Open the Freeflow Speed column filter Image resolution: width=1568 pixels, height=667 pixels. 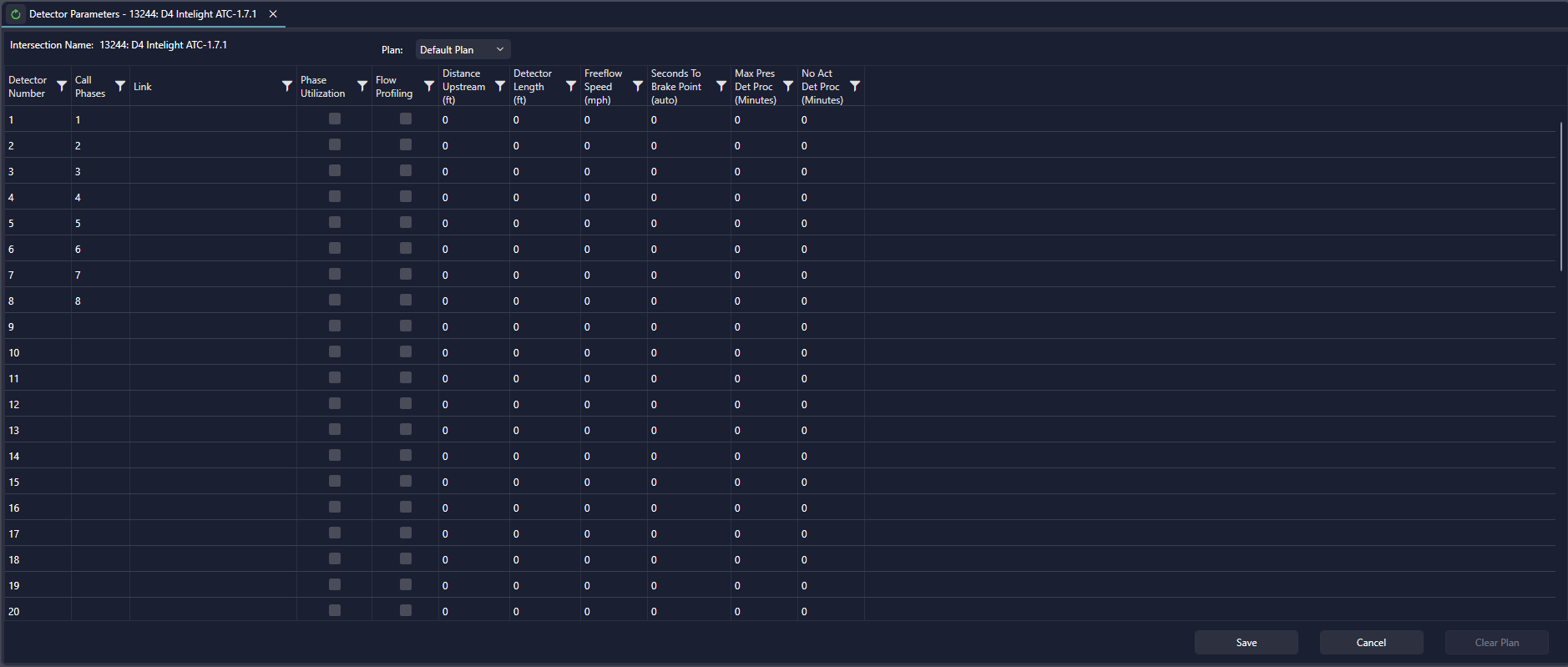pyautogui.click(x=637, y=86)
